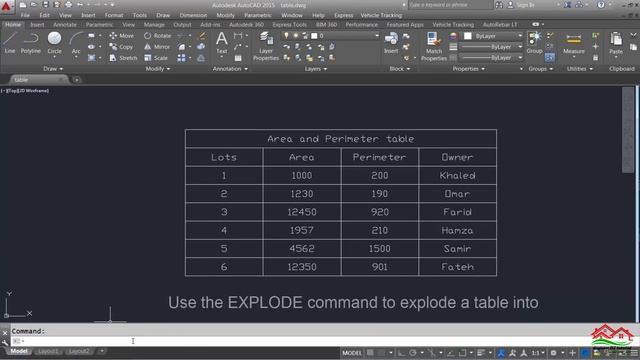Click the search keyword field
The width and height of the screenshot is (640, 360).
pyautogui.click(x=450, y=5)
